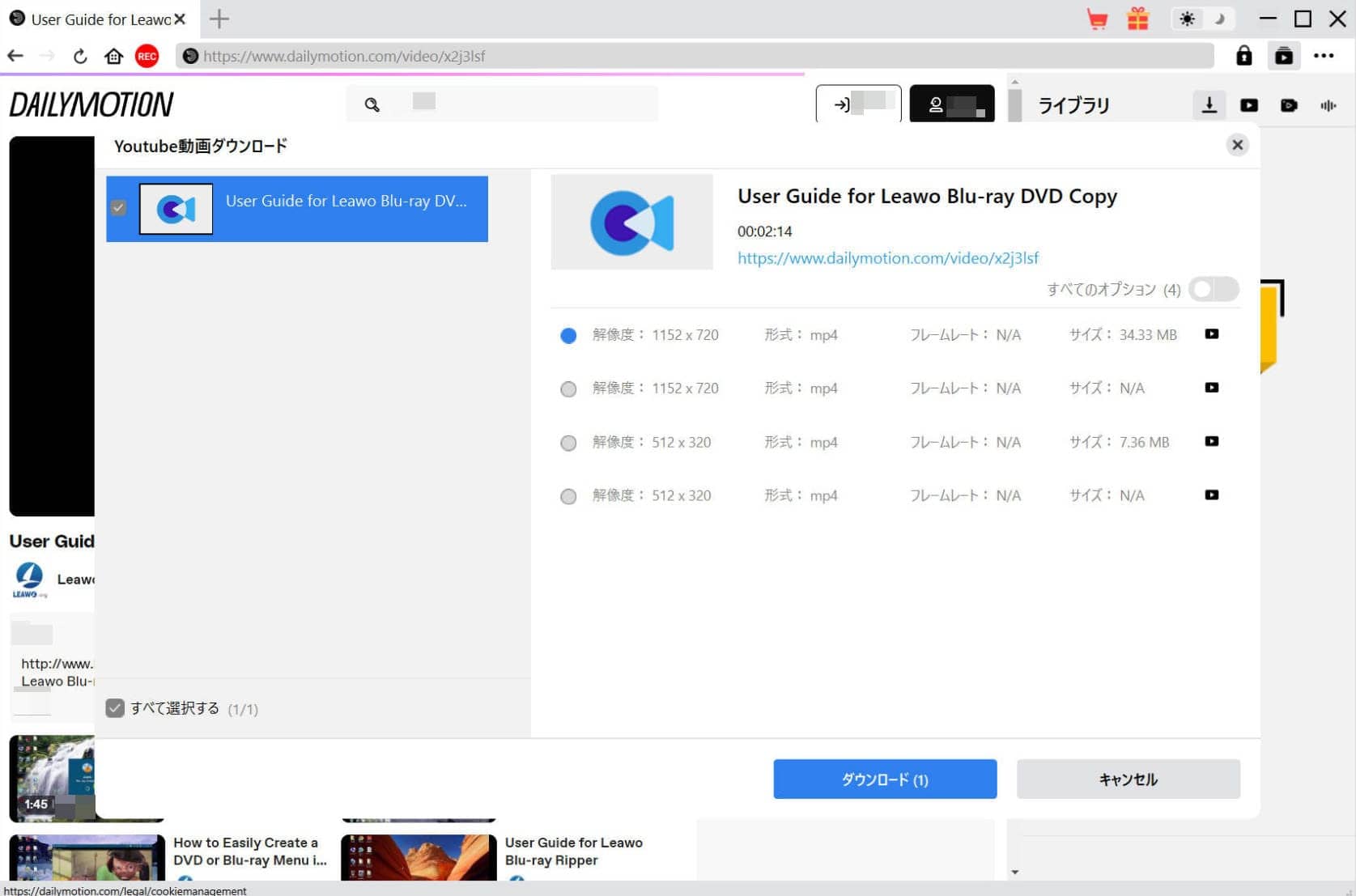Click the address bar URL field

[x=695, y=56]
